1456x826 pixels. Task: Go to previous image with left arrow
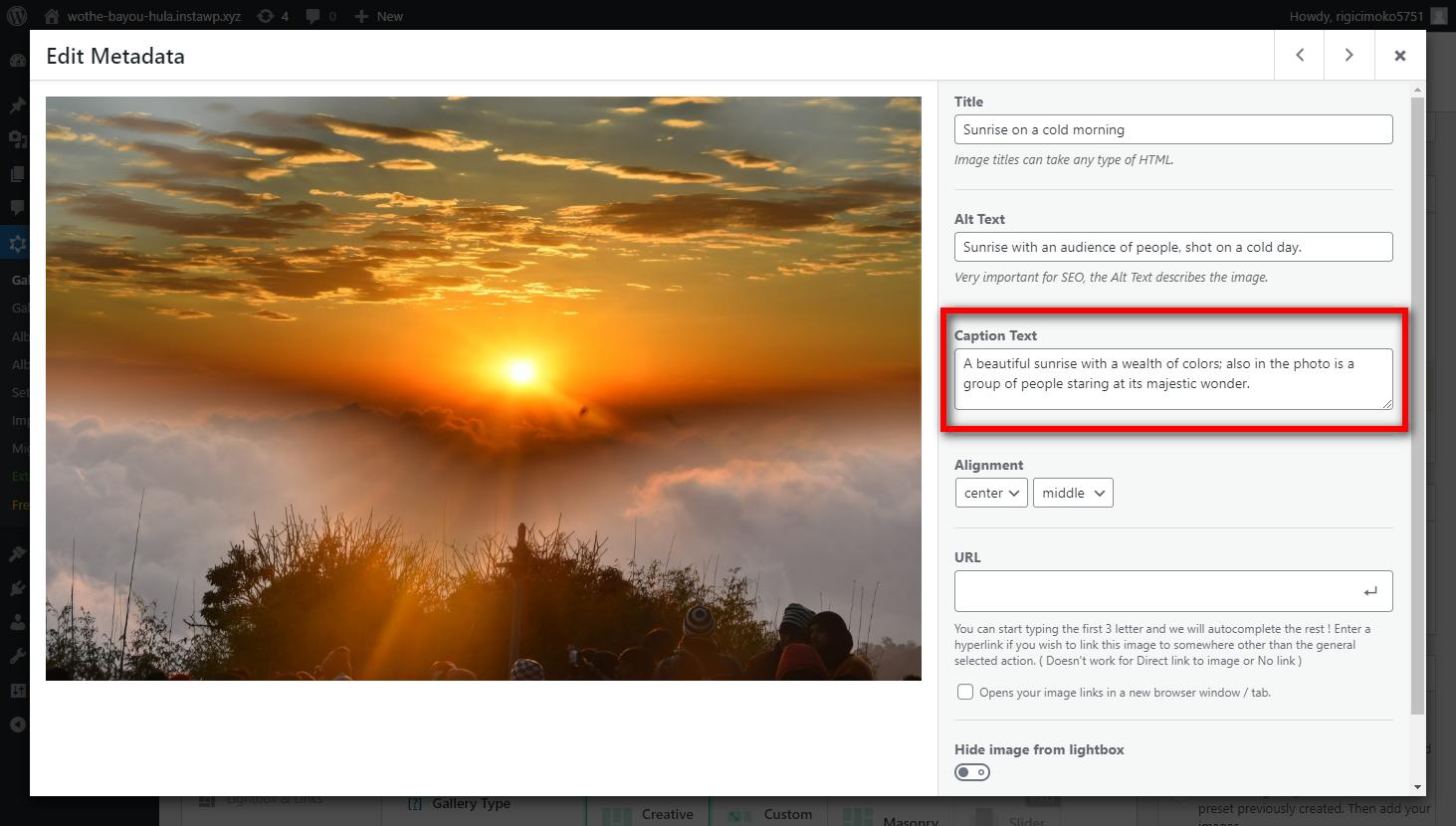tap(1298, 55)
